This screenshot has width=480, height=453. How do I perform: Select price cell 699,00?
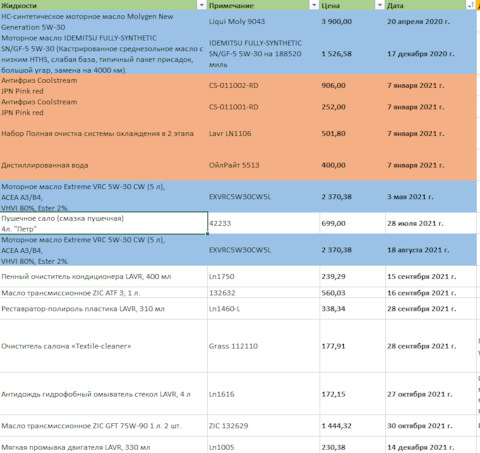coord(352,223)
